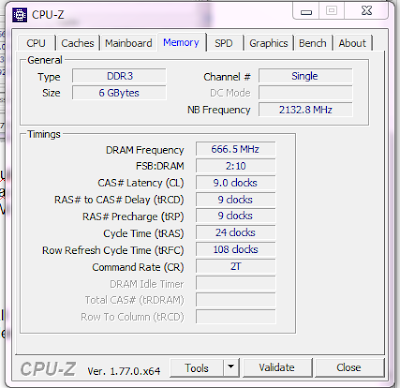The height and width of the screenshot is (388, 400).
Task: Click the empty Row To Column field
Action: tap(235, 317)
